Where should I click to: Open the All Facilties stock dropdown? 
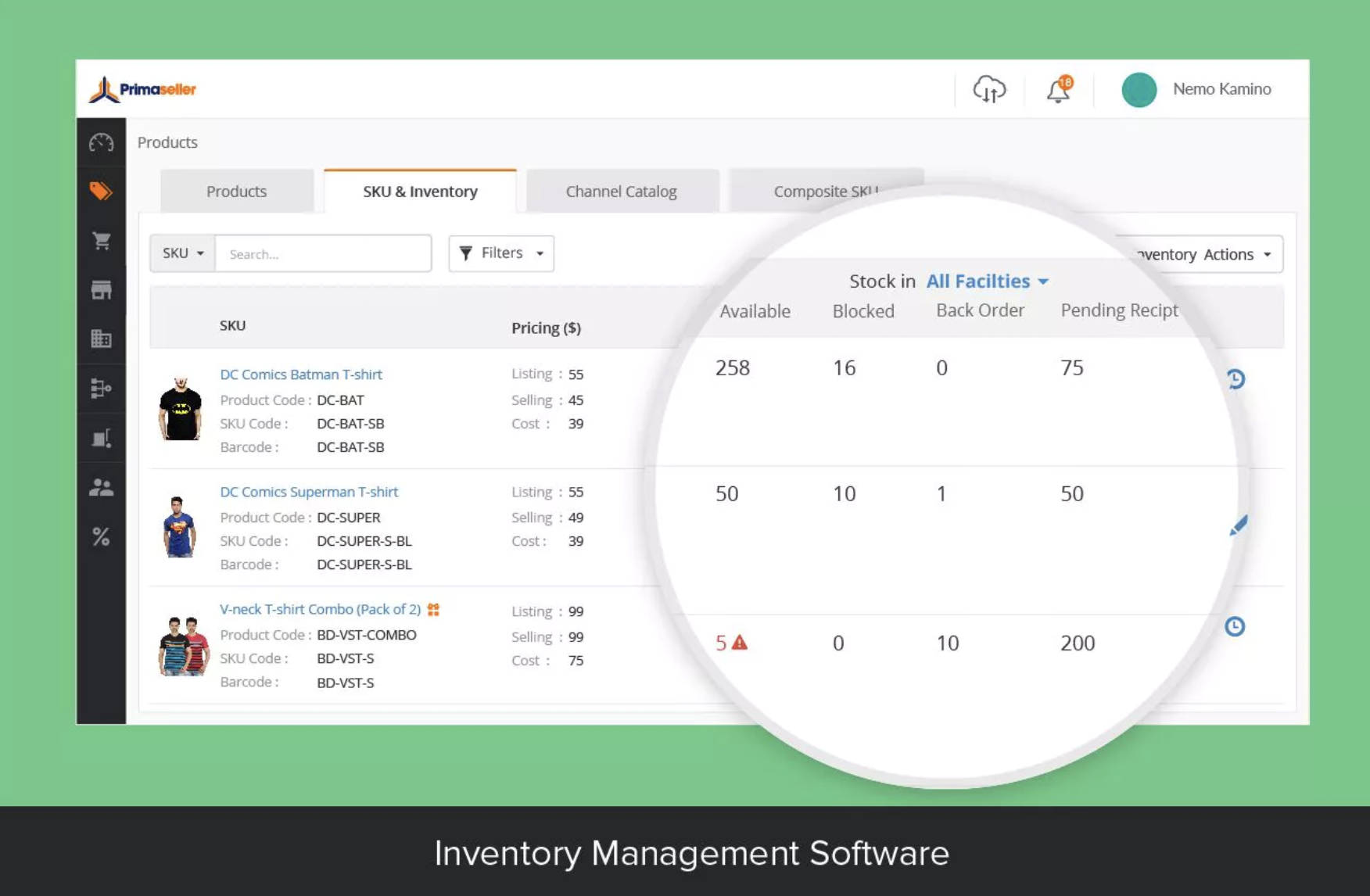click(988, 281)
